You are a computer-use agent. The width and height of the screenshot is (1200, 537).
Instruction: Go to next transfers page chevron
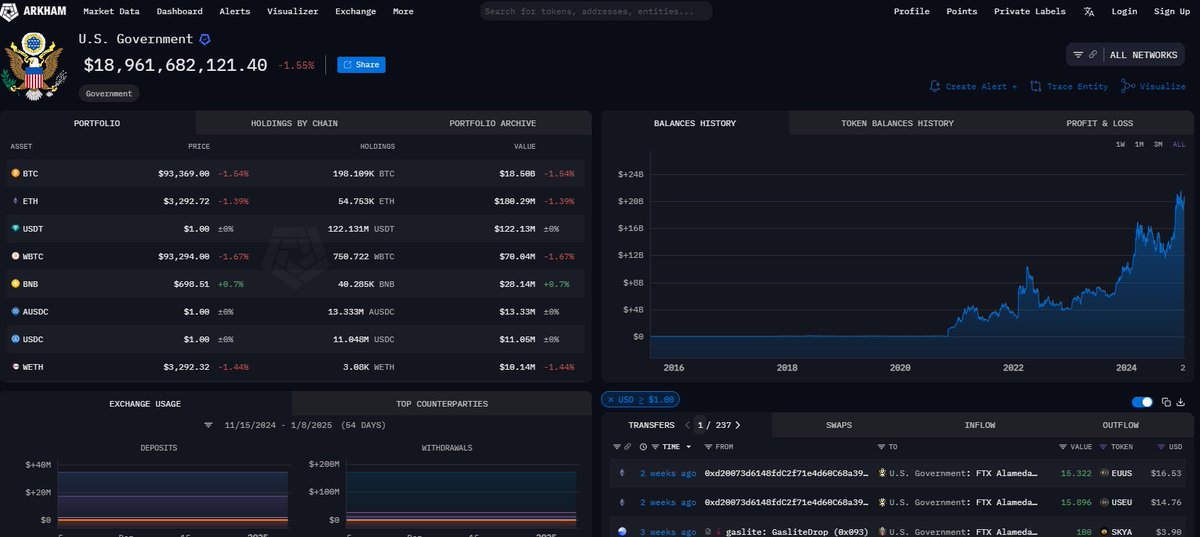tap(738, 425)
